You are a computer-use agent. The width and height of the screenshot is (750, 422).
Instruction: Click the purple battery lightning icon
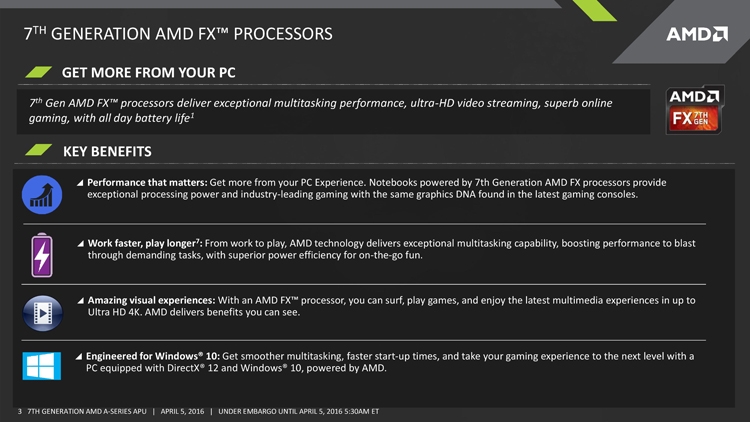[42, 255]
